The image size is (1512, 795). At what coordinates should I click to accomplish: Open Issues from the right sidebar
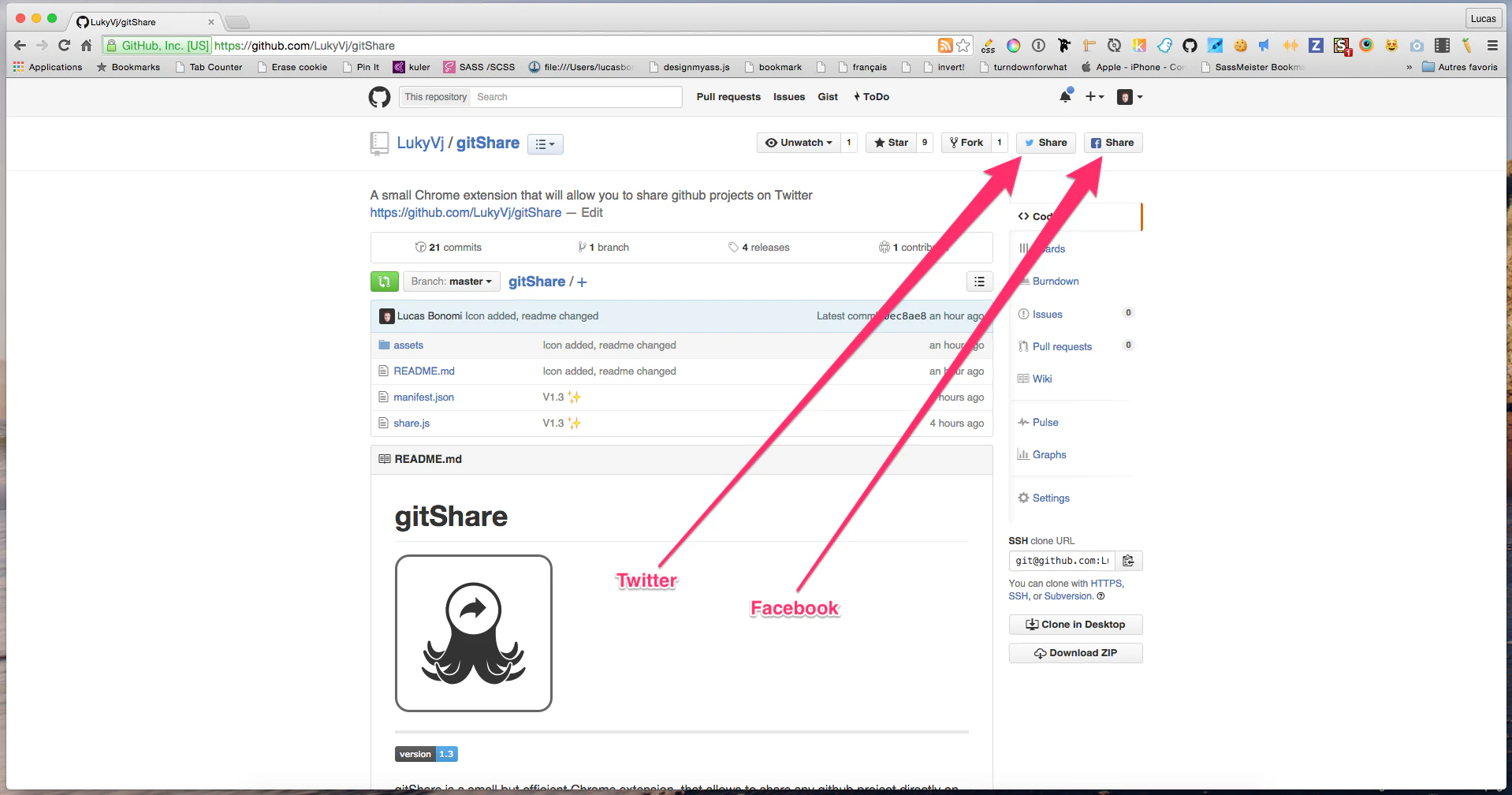coord(1047,314)
